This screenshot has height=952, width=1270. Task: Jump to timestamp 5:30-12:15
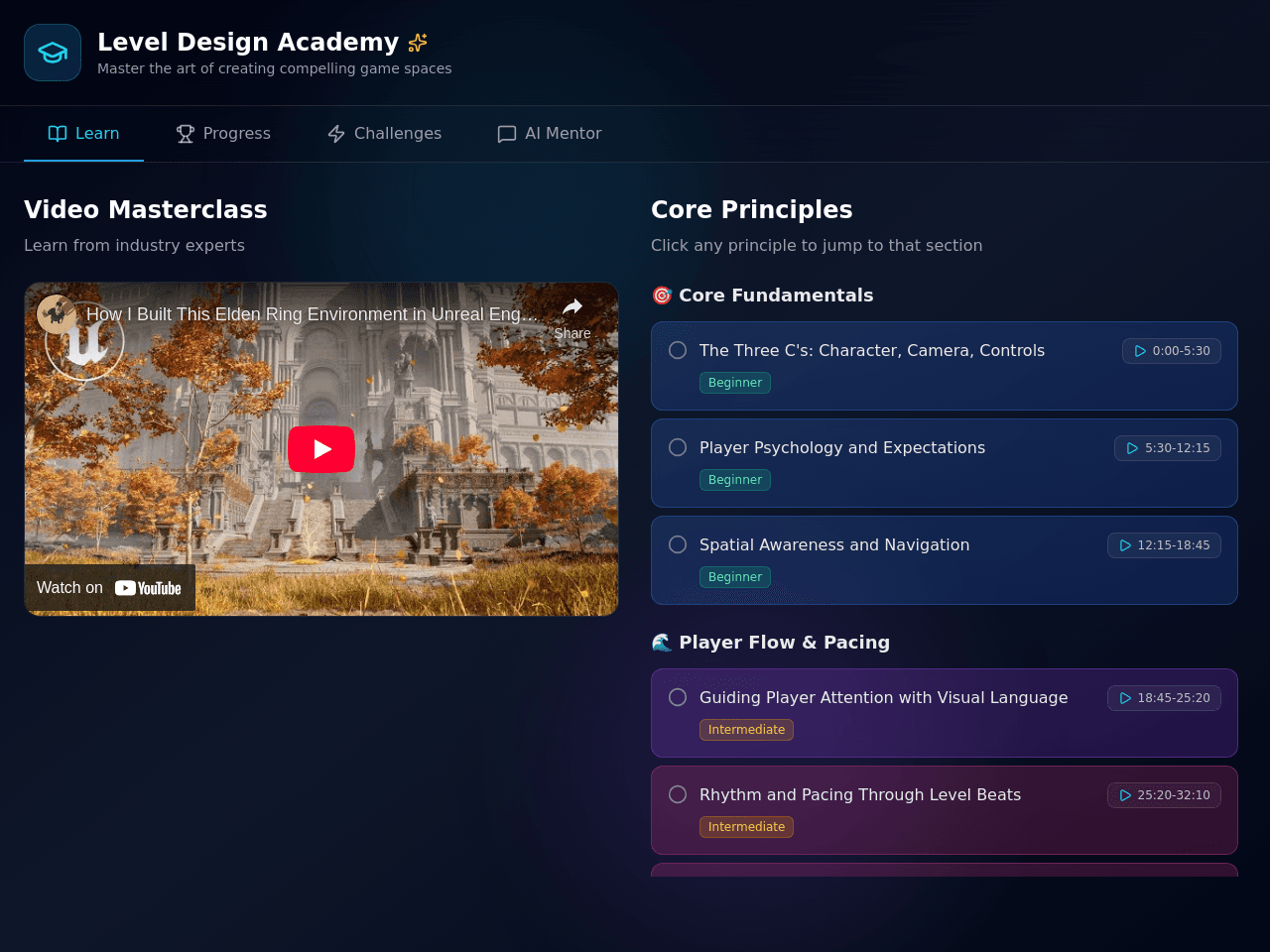(x=1168, y=448)
